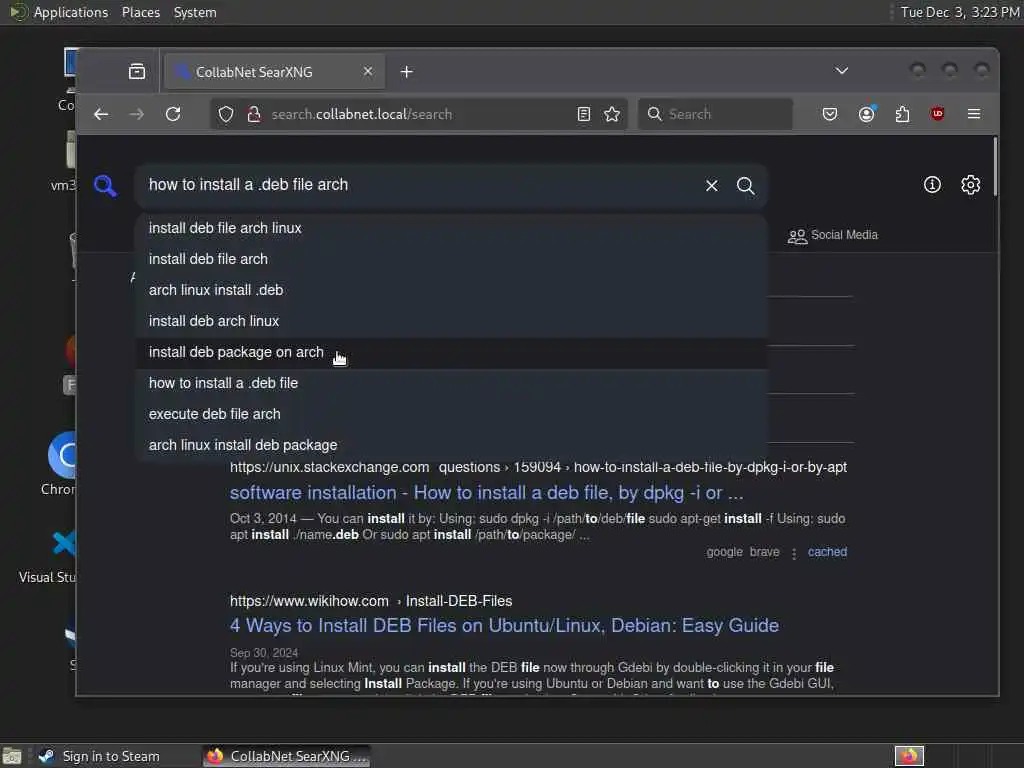Reload the current page

tap(173, 114)
